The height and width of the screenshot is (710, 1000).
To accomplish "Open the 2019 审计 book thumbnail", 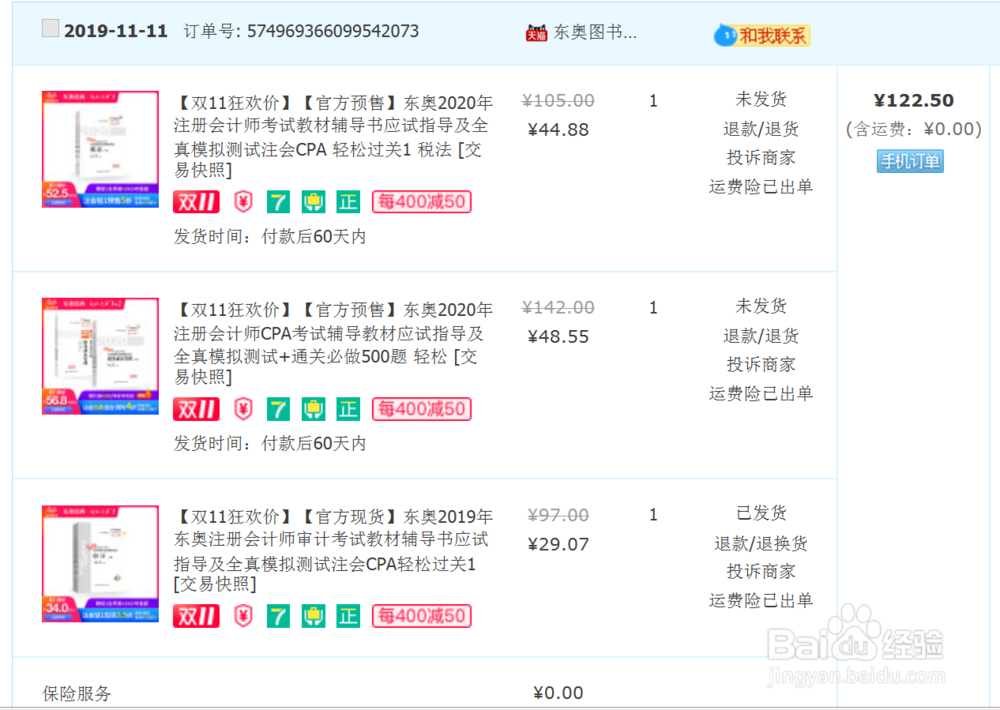I will [x=100, y=563].
